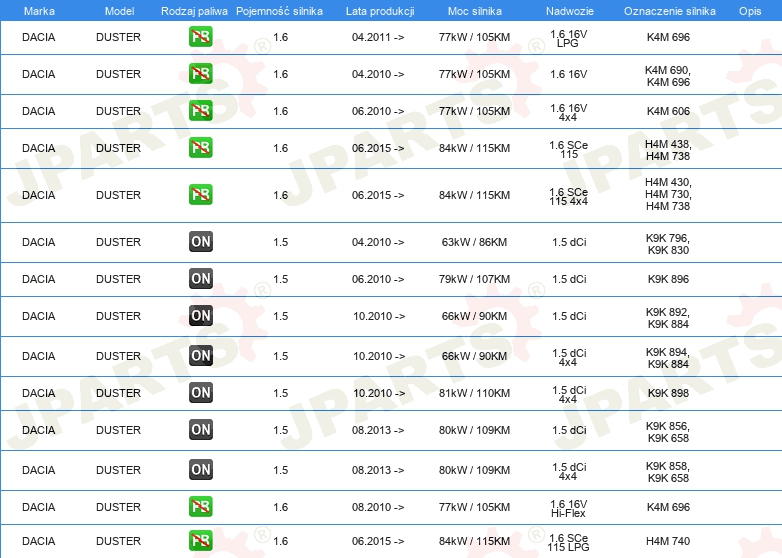The height and width of the screenshot is (558, 782).
Task: Click ON icon in K9K 858 row
Action: coord(200,469)
